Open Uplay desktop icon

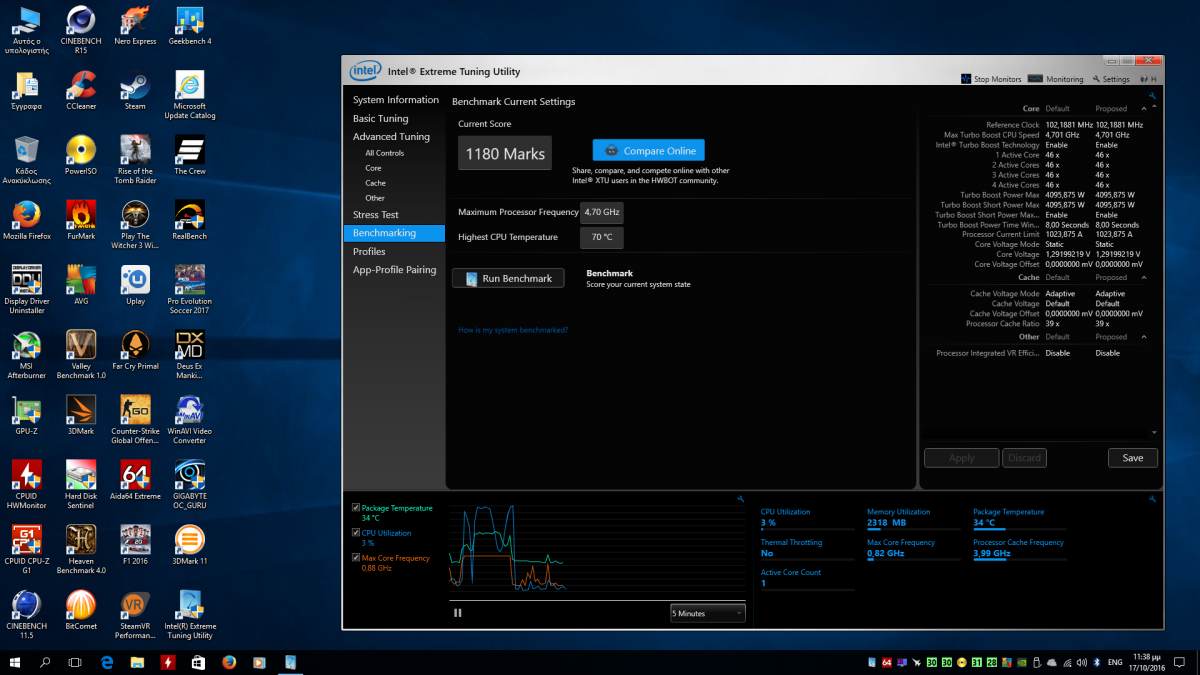[x=135, y=285]
